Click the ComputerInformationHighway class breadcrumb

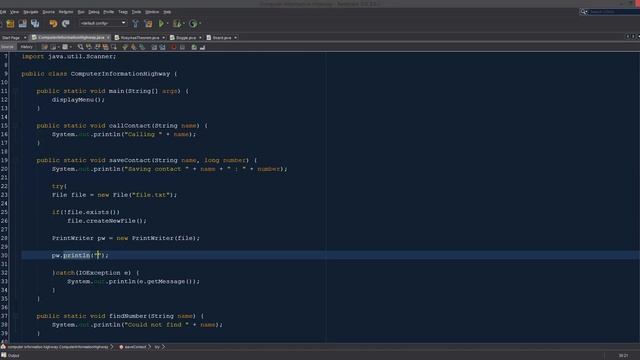57,347
